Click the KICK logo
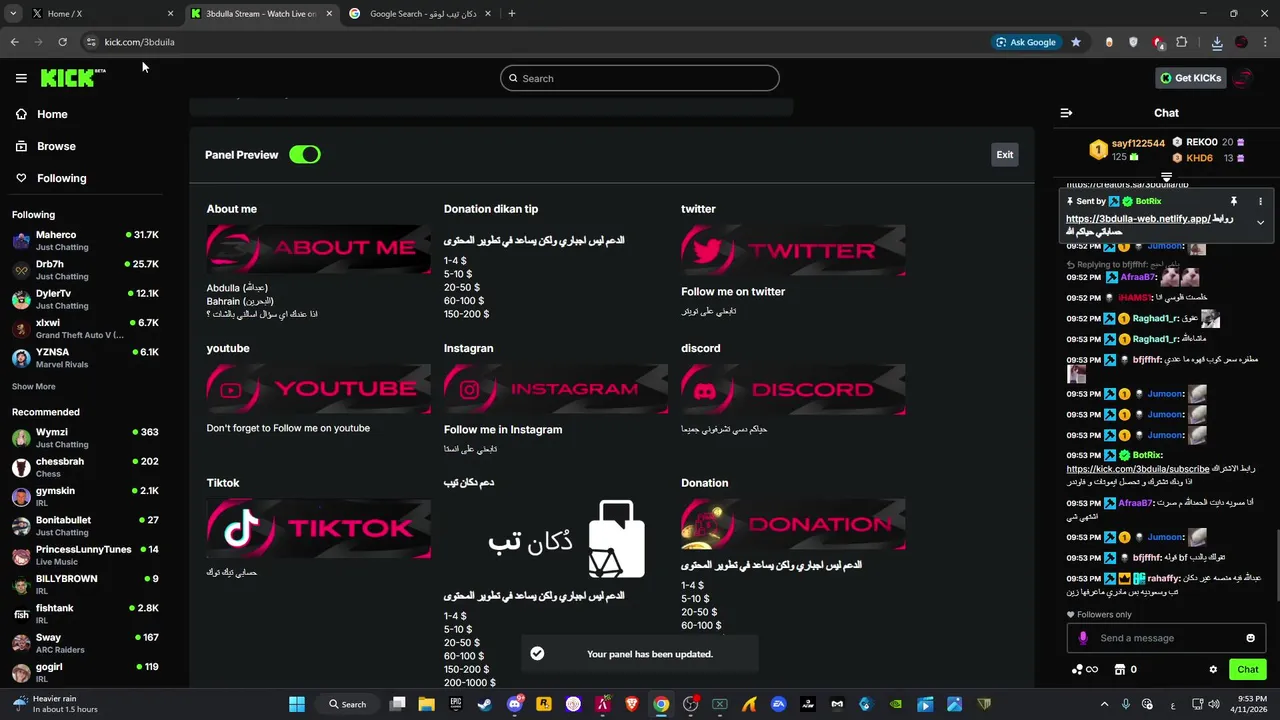The image size is (1280, 720). [72, 78]
